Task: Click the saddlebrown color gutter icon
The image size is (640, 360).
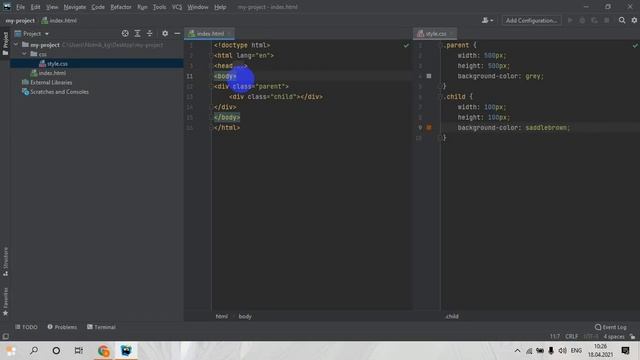Action: click(429, 127)
